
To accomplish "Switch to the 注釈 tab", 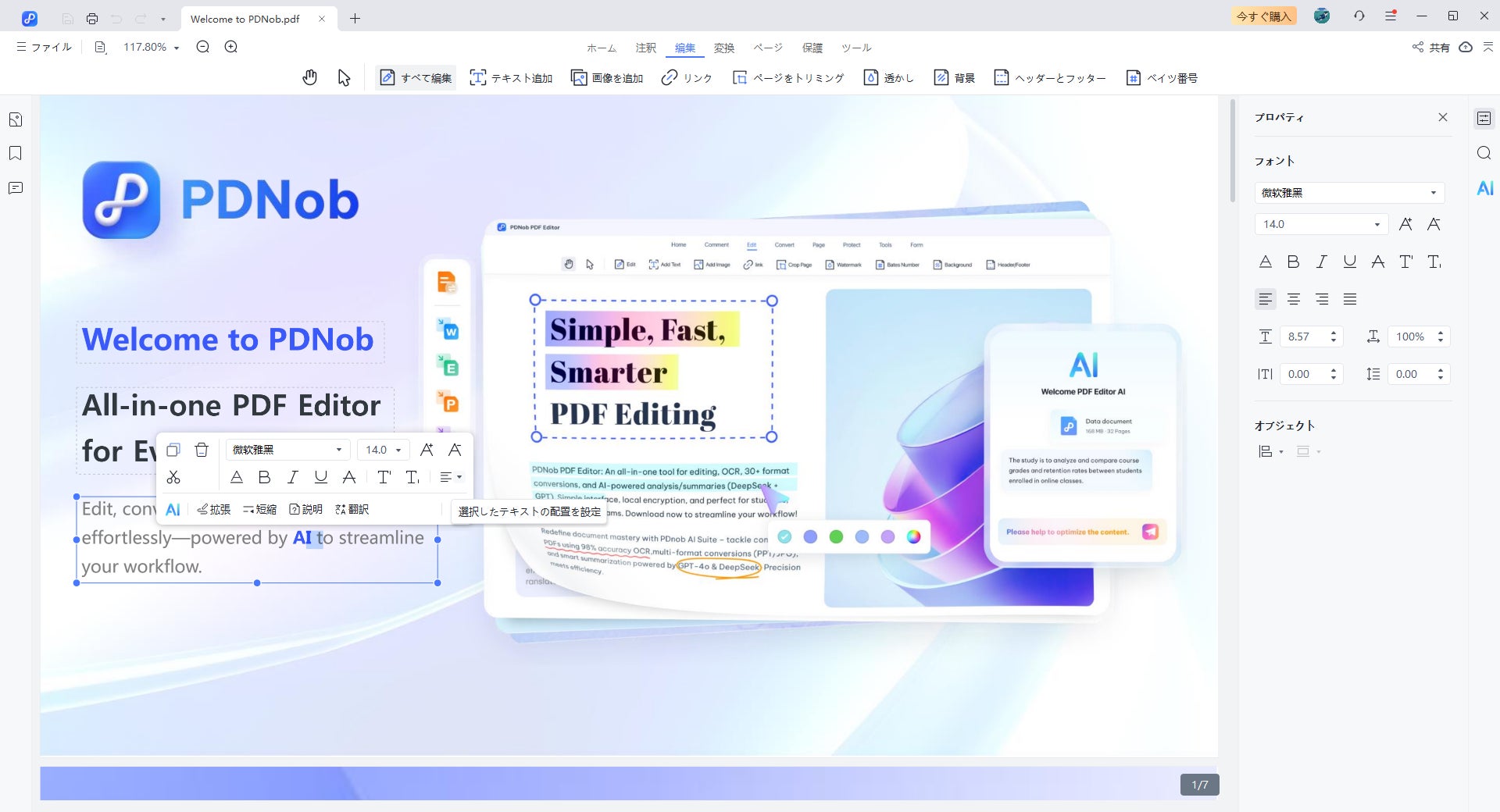I will (x=646, y=48).
